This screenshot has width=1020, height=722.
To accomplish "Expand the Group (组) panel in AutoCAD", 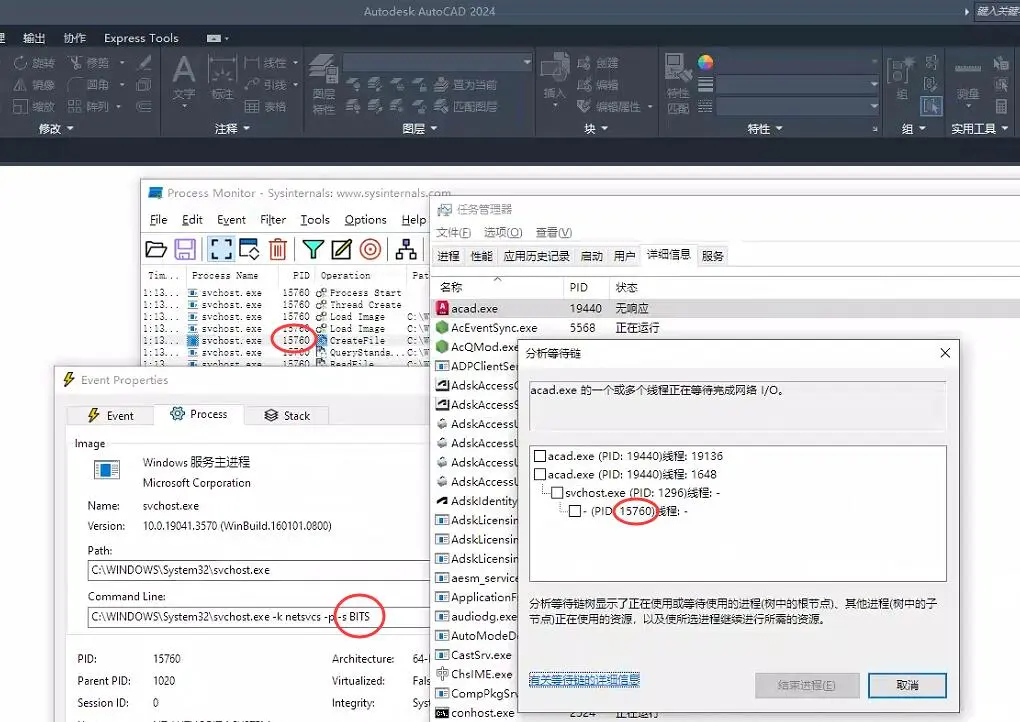I will pyautogui.click(x=913, y=129).
